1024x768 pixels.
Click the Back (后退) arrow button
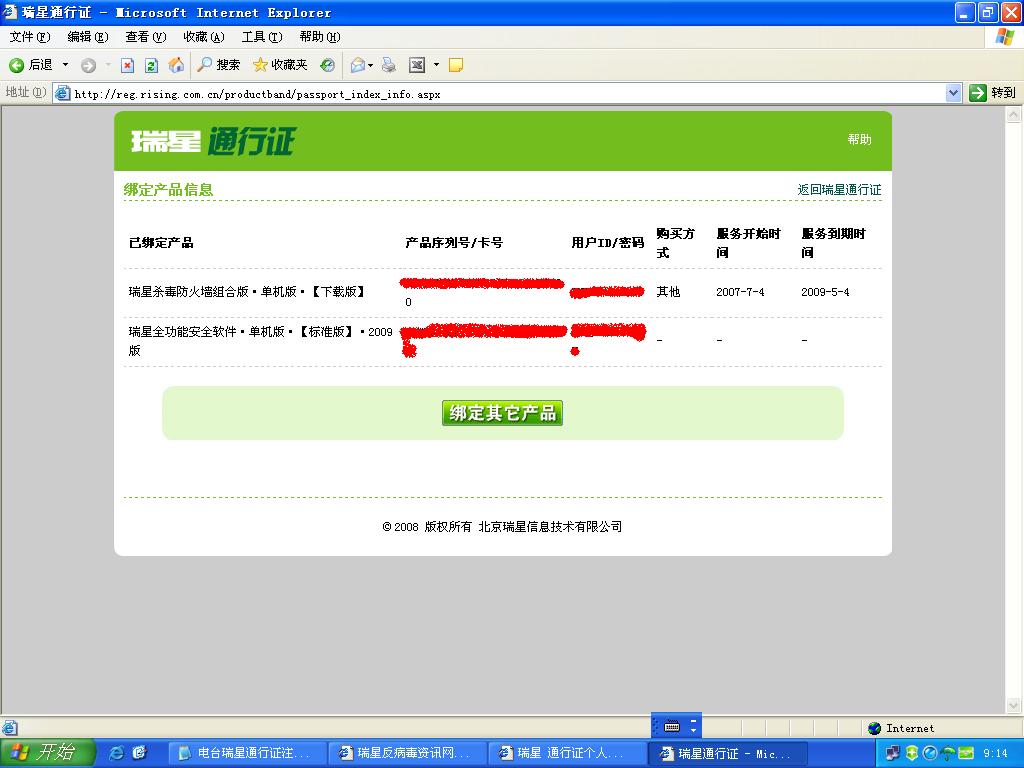coord(31,65)
